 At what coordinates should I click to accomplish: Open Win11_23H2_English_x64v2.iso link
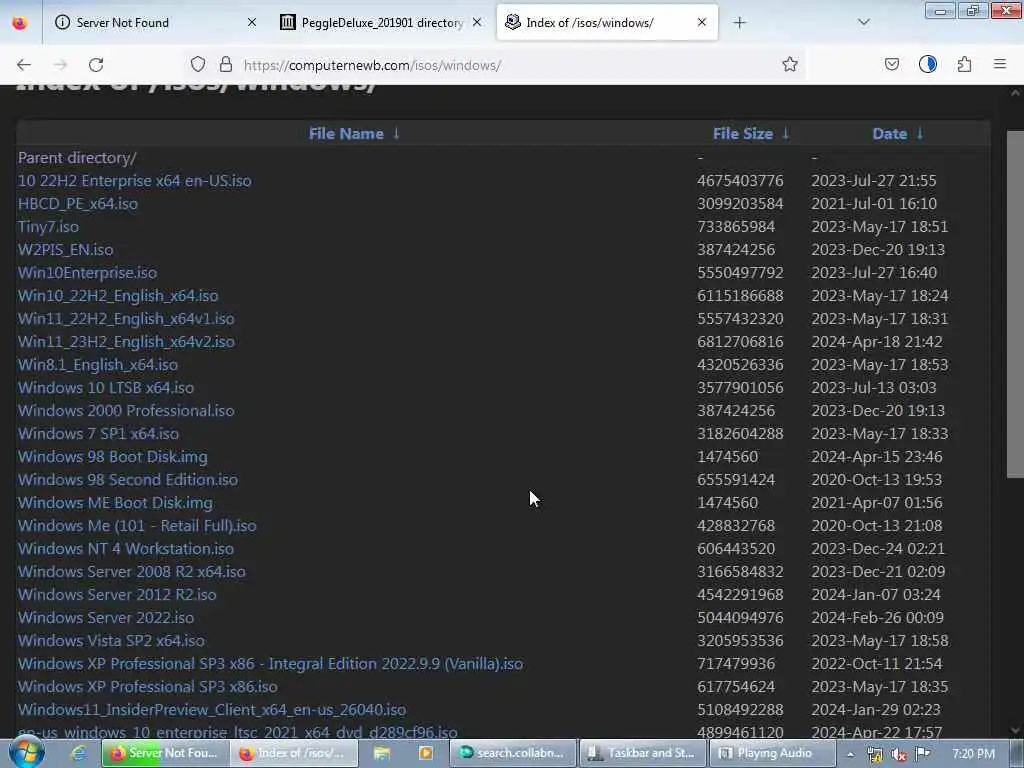click(x=126, y=342)
